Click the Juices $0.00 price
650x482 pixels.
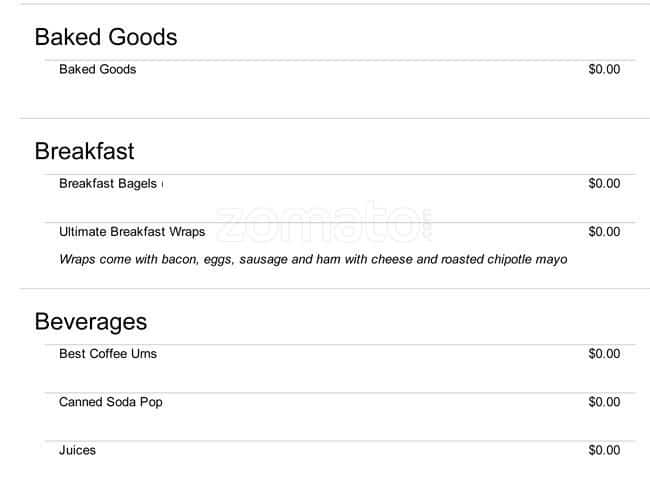(x=604, y=451)
